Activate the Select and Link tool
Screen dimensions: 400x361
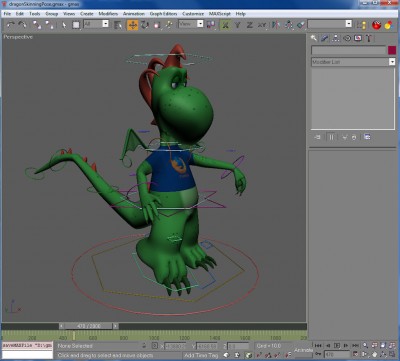pos(37,25)
